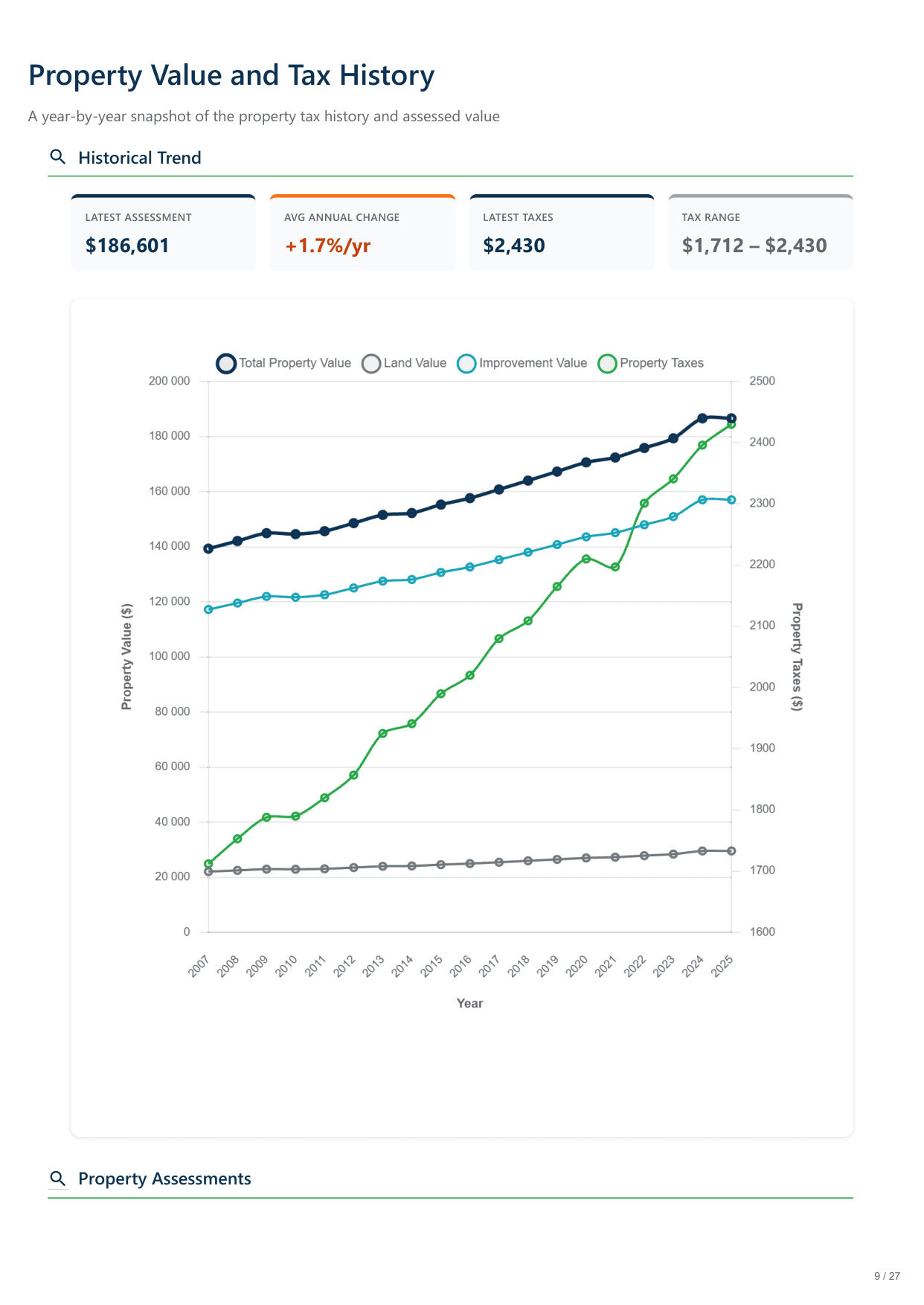The image size is (924, 1305).
Task: Click the Historical Trend section heading
Action: [x=140, y=158]
